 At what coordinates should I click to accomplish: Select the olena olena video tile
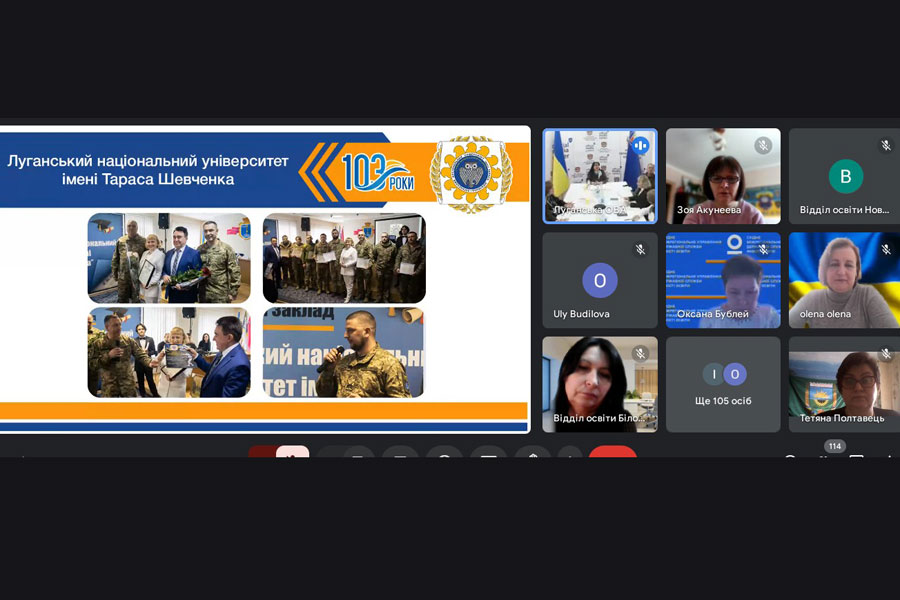point(844,280)
